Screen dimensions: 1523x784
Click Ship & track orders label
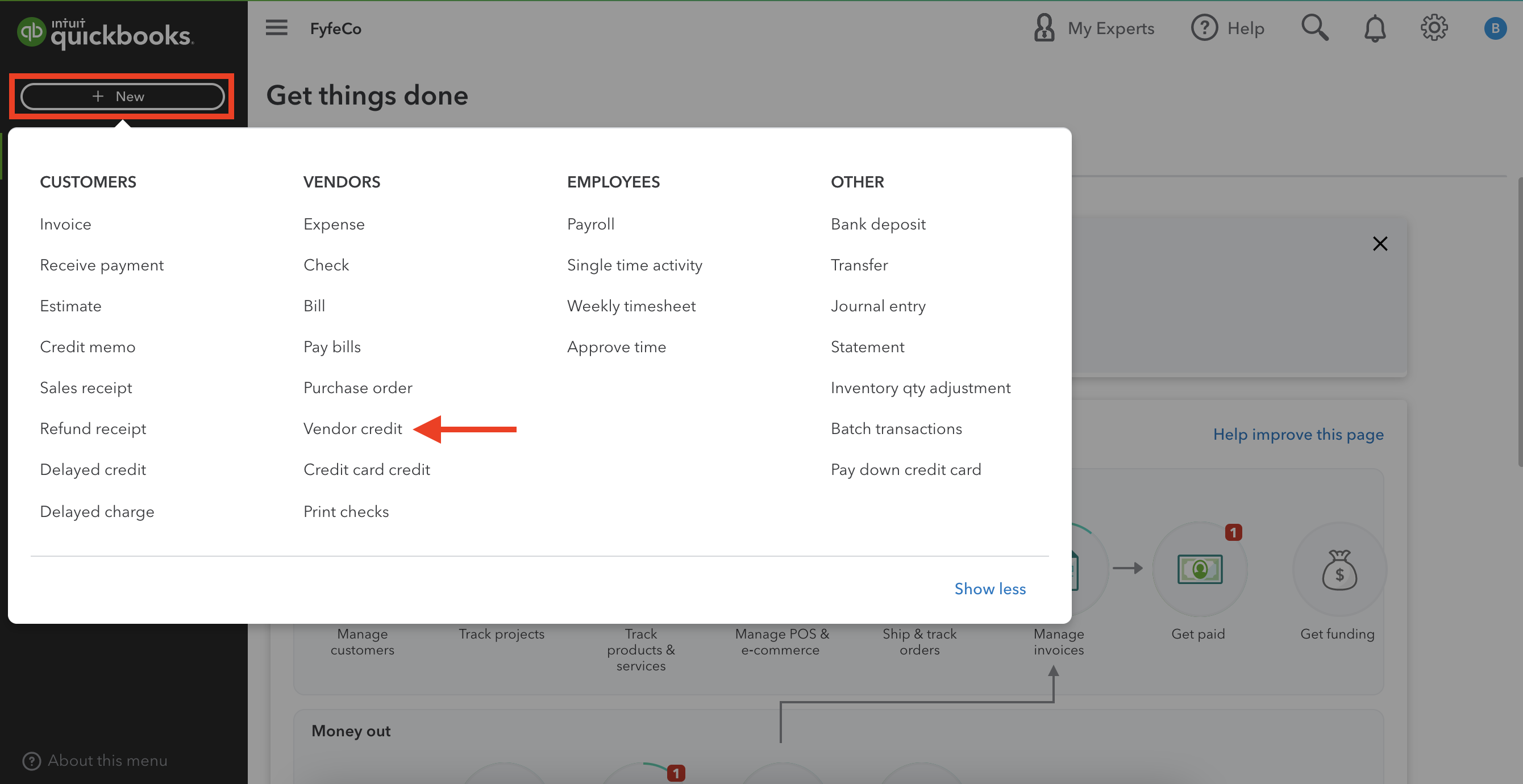(x=919, y=641)
